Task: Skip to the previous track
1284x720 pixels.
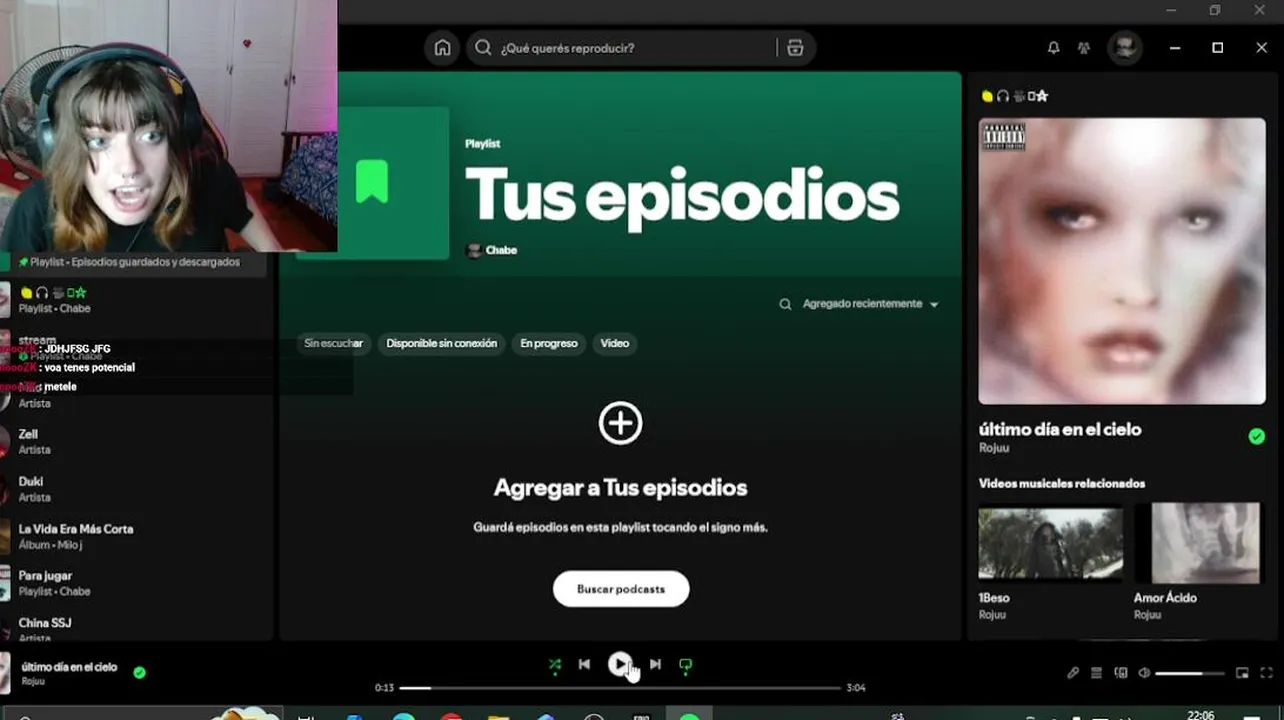Action: [584, 664]
